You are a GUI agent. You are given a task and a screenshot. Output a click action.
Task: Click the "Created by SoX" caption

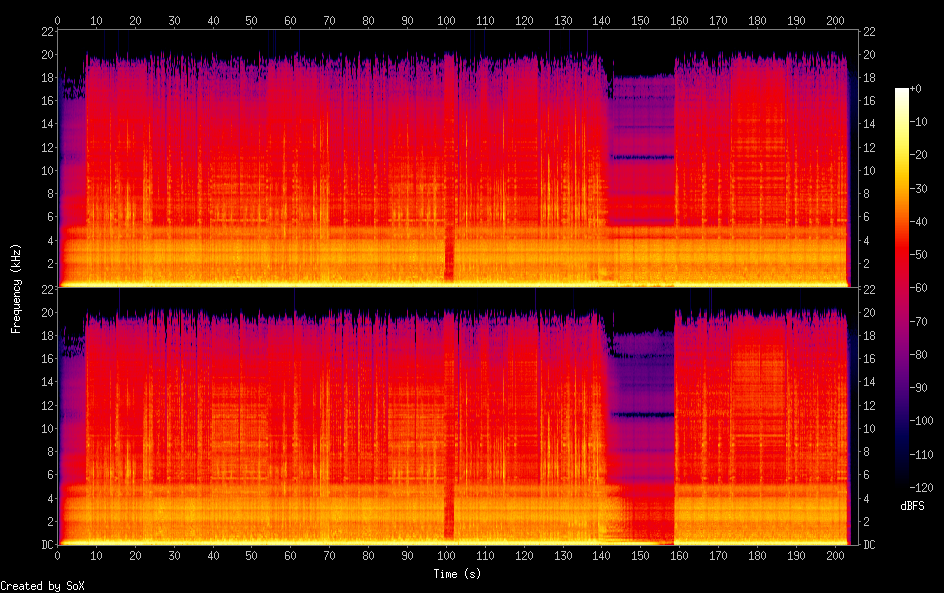(42, 586)
